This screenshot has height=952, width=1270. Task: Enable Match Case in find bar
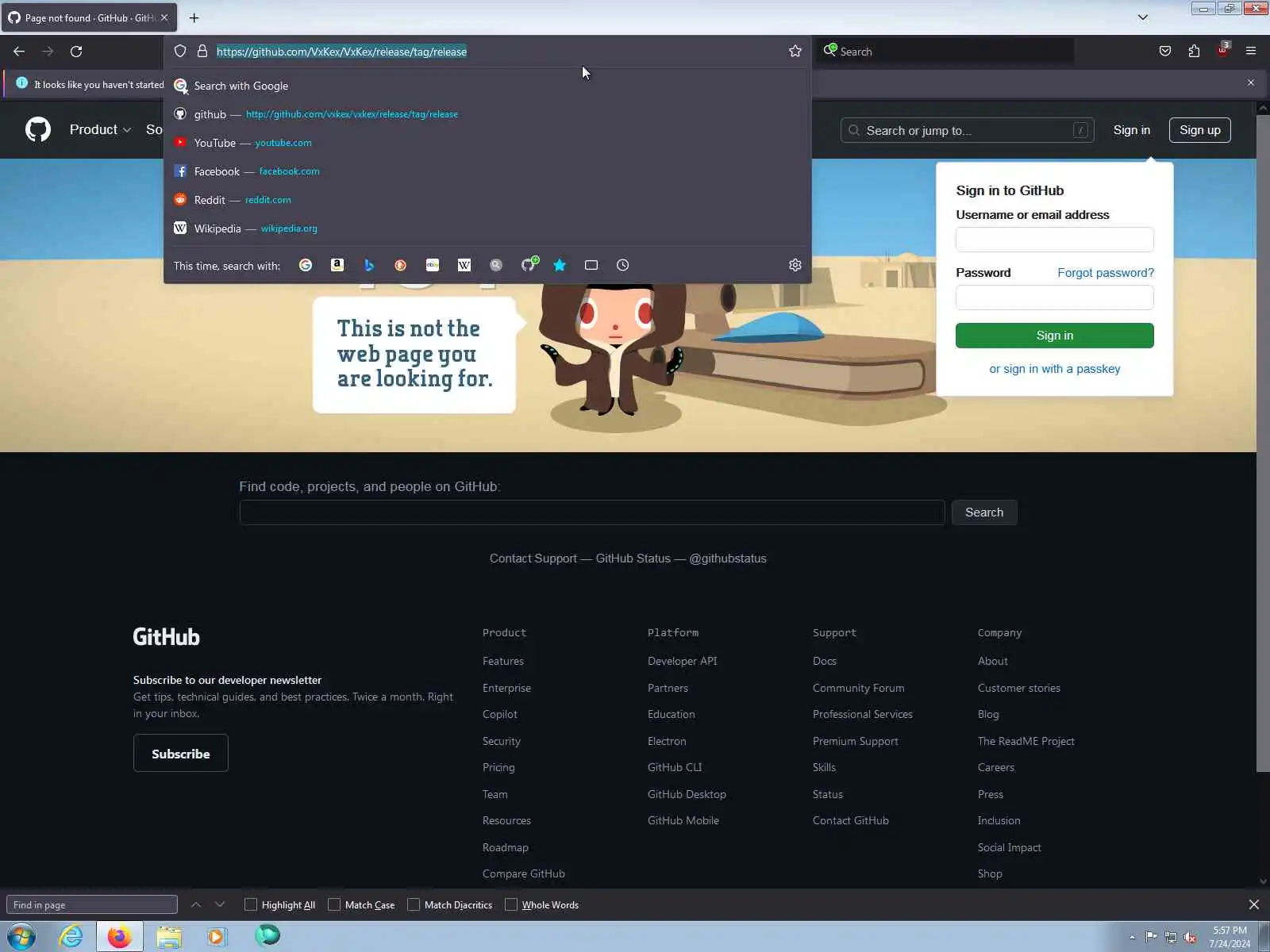point(361,904)
